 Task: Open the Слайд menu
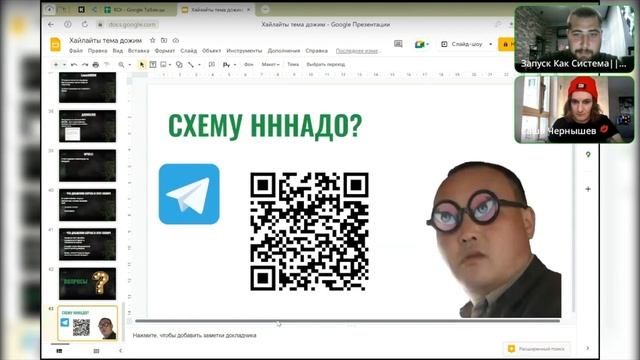tap(189, 51)
